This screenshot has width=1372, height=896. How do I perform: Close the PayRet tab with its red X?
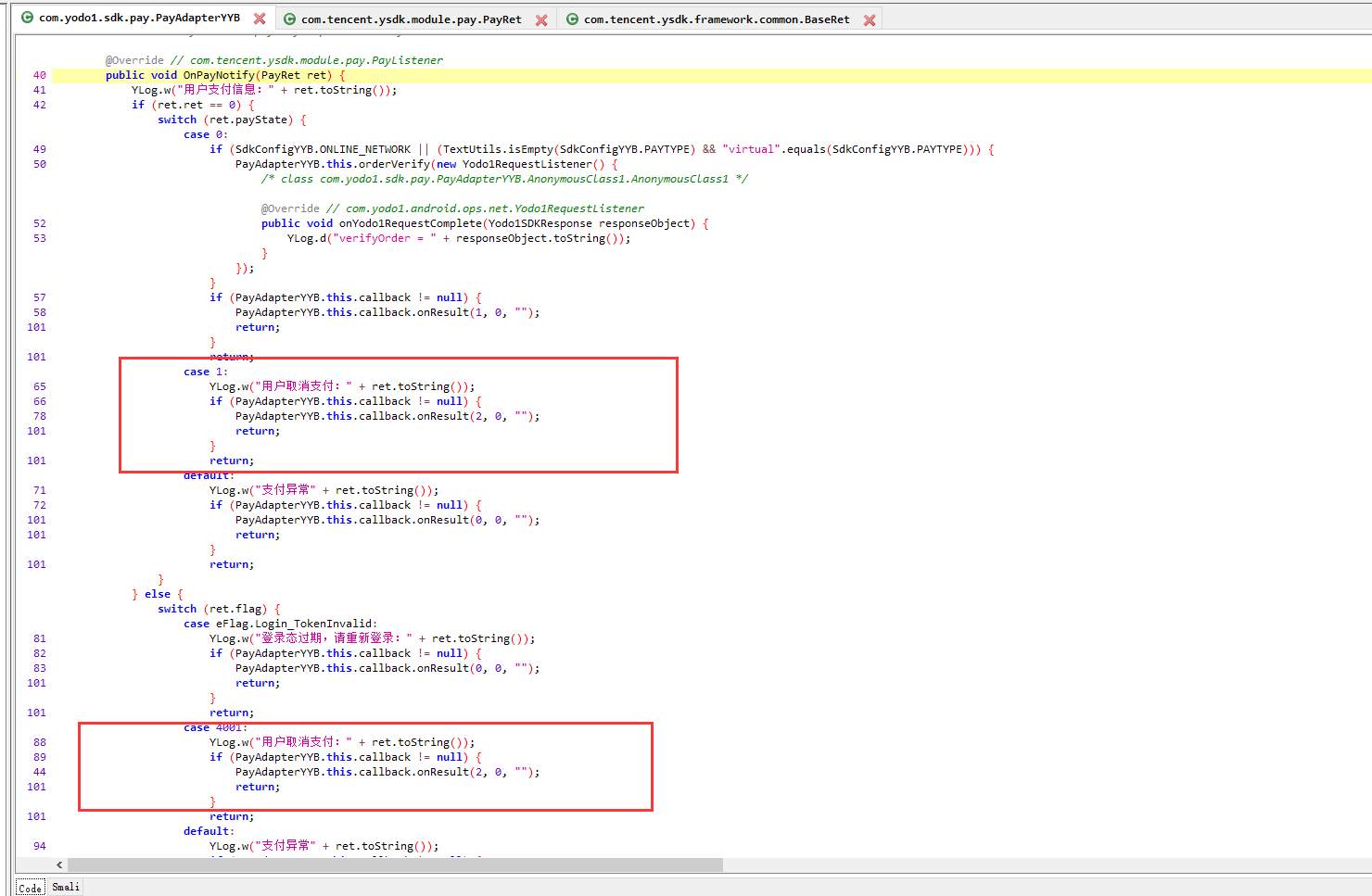coord(541,19)
